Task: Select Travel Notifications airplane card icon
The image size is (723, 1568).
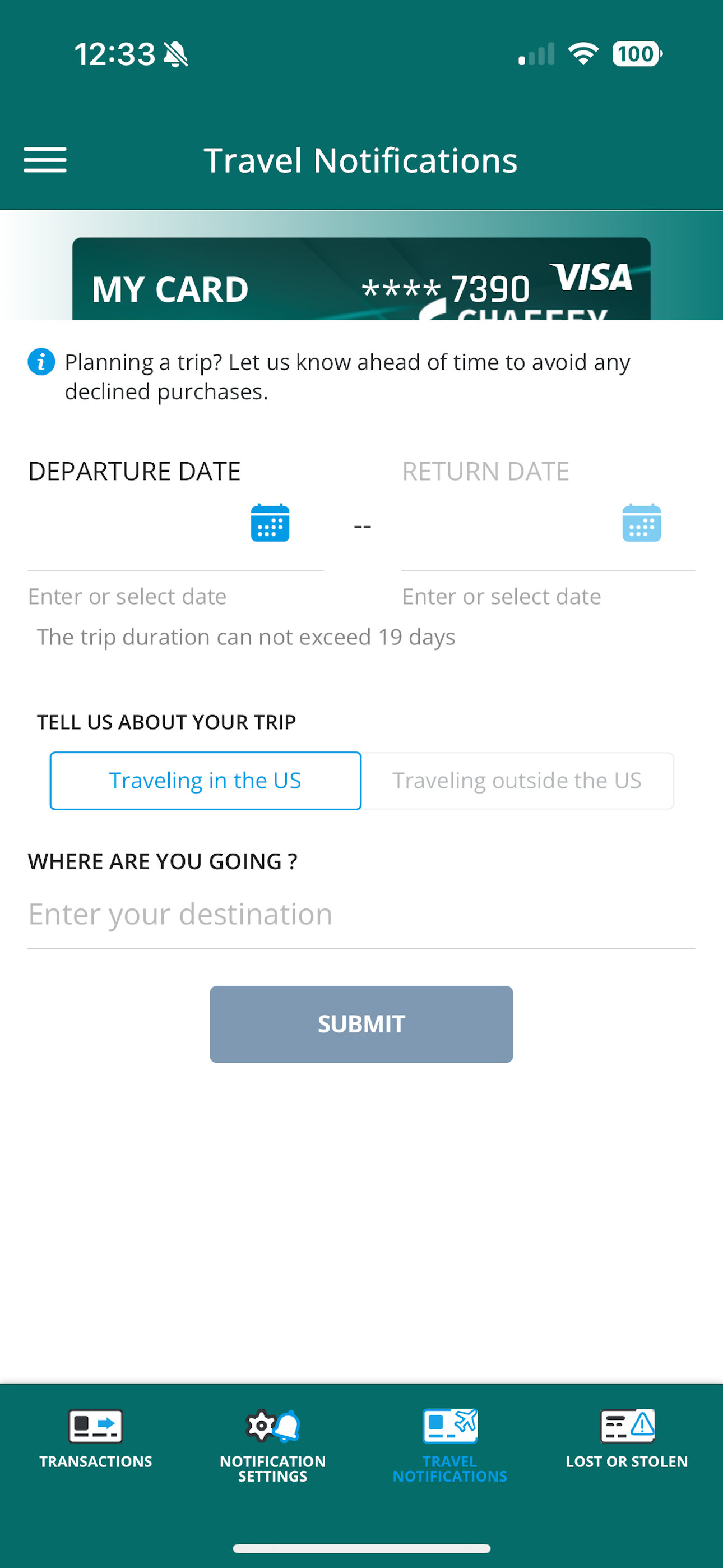Action: pyautogui.click(x=449, y=1426)
